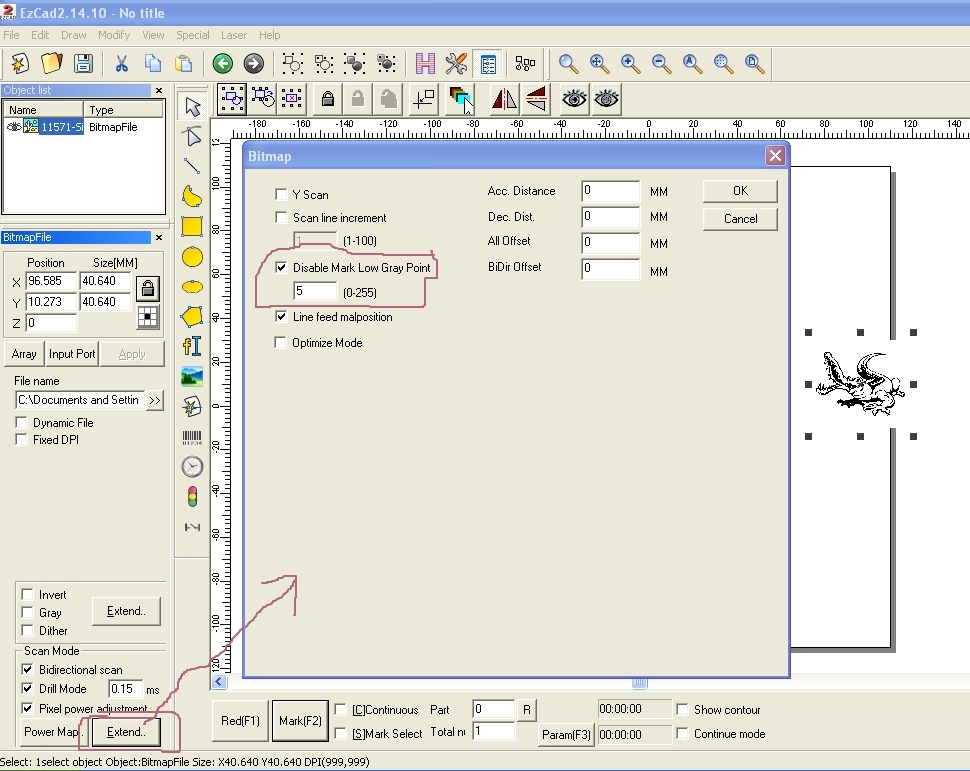970x771 pixels.
Task: Click the Acc. Distance input field
Action: 610,191
